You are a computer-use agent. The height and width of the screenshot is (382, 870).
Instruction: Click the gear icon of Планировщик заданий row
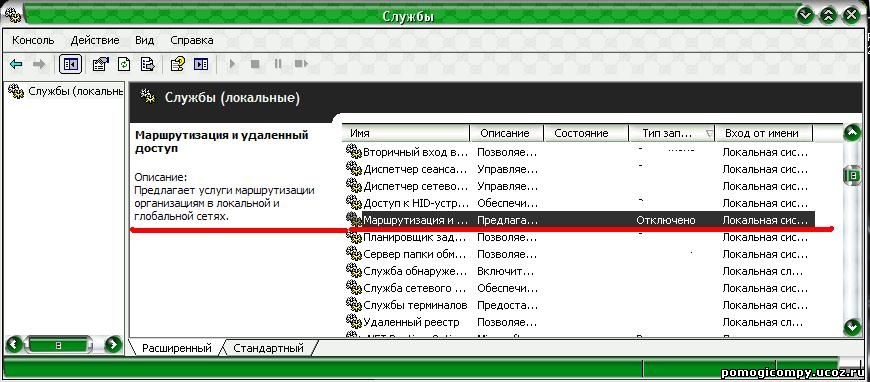[x=354, y=237]
